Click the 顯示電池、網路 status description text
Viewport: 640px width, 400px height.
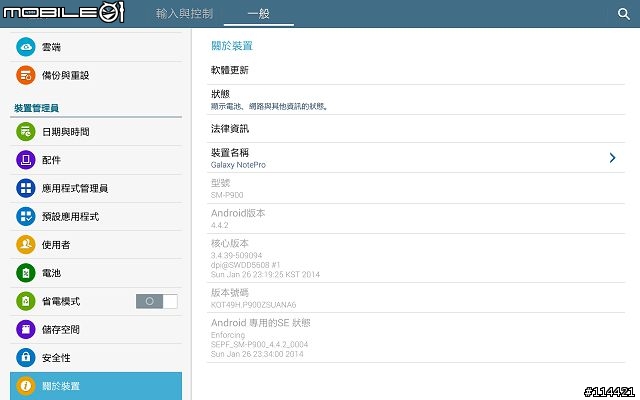[x=269, y=107]
